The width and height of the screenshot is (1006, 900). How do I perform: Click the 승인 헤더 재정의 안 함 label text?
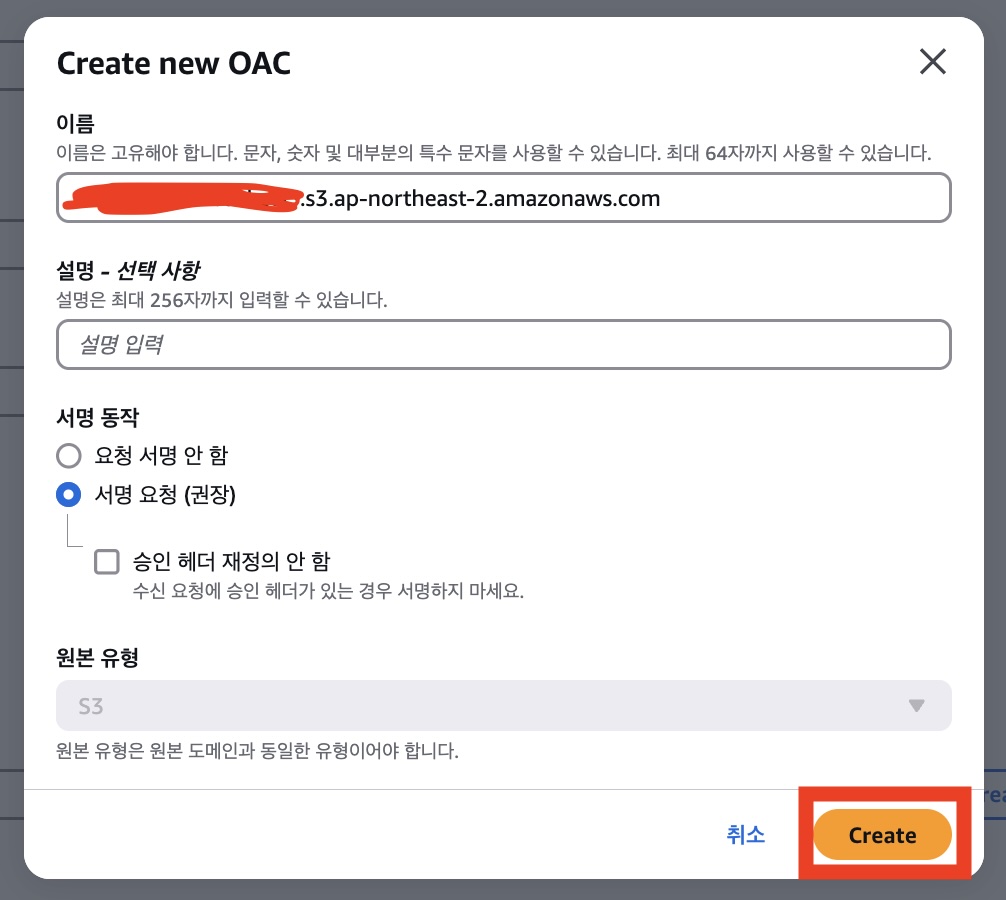[x=231, y=561]
